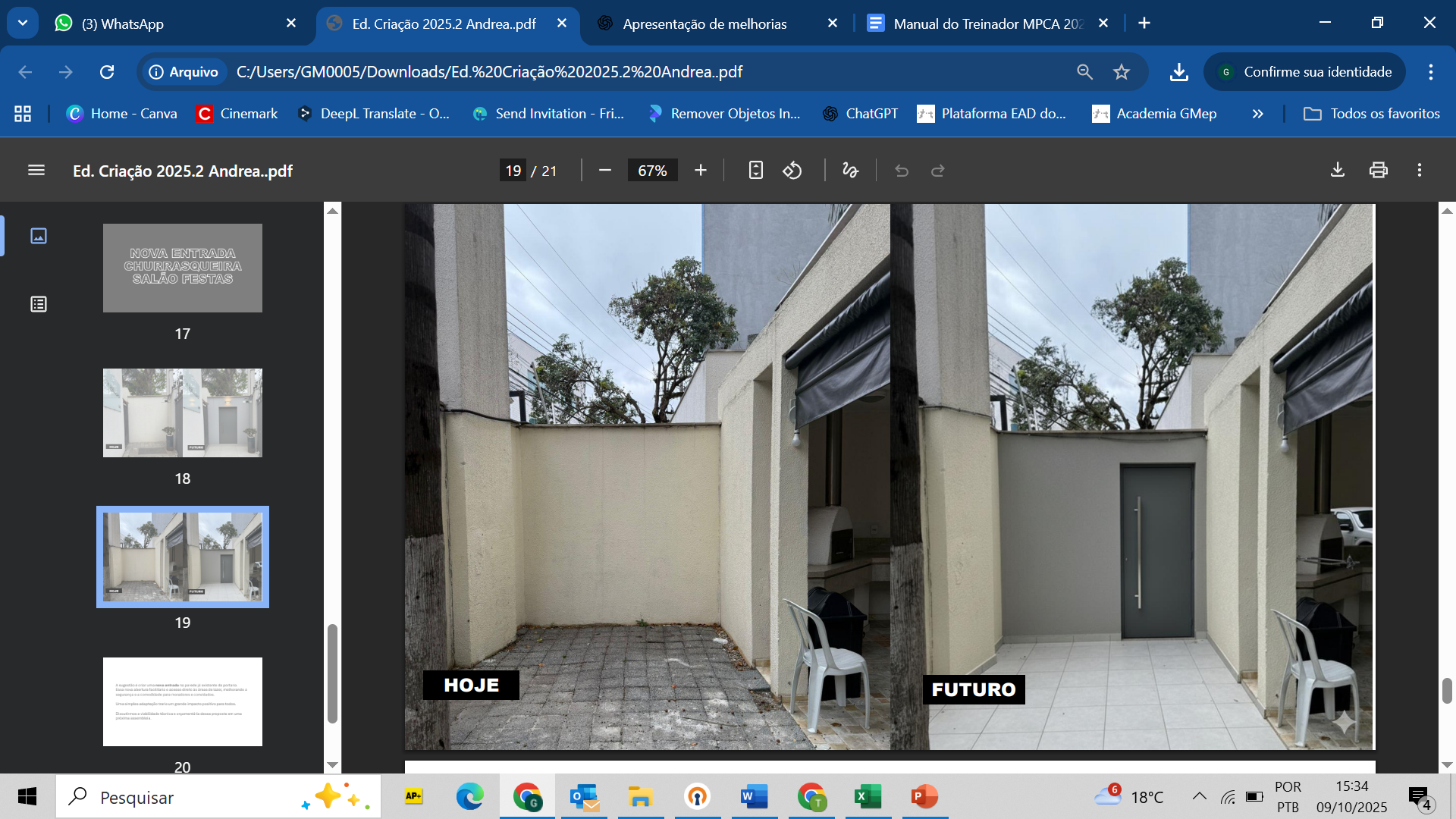Select page 20 thumbnail
Viewport: 1456px width, 819px height.
[x=183, y=701]
